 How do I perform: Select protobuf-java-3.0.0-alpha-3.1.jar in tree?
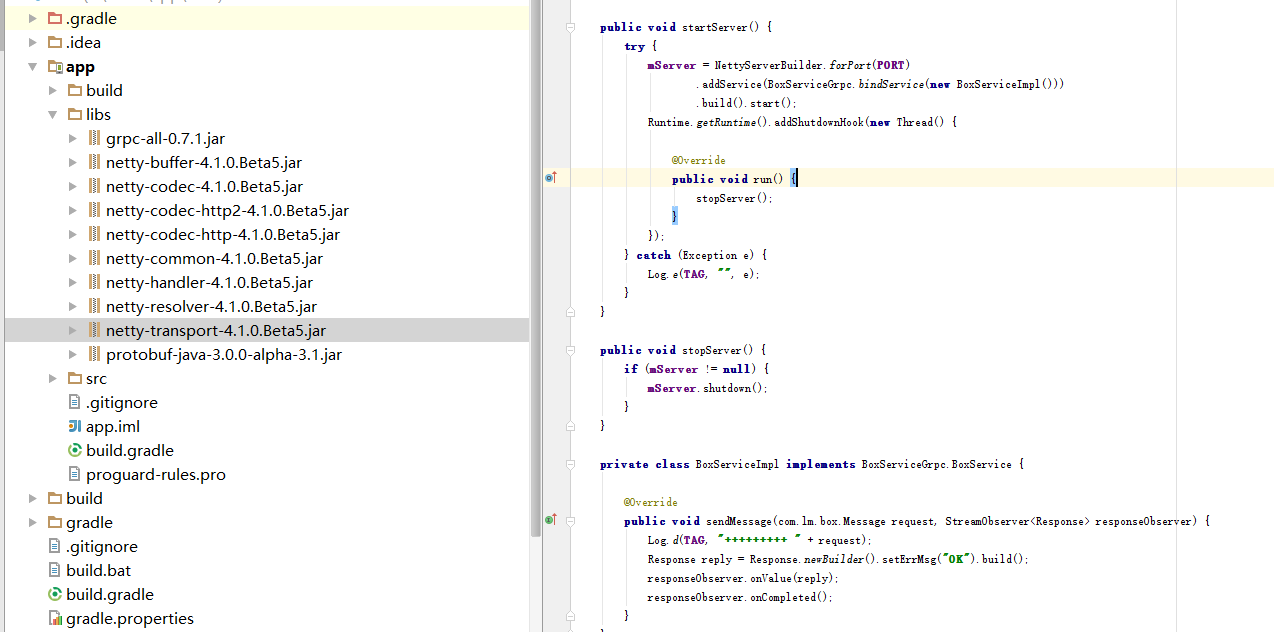click(223, 355)
